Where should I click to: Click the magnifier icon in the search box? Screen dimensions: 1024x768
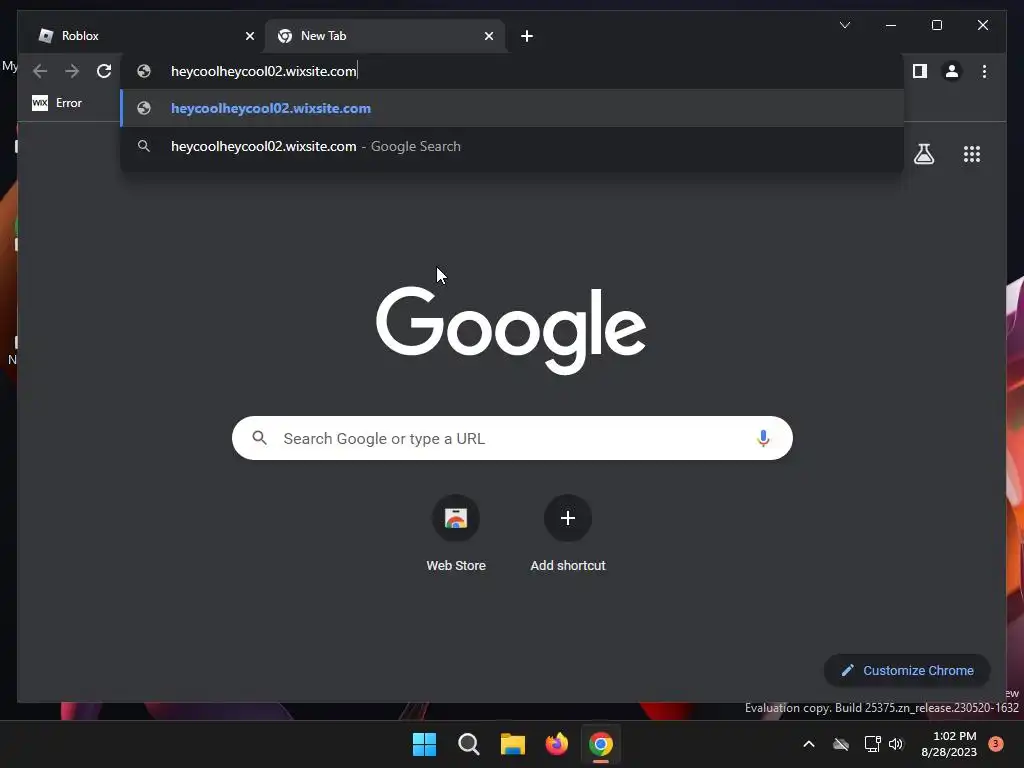(259, 438)
